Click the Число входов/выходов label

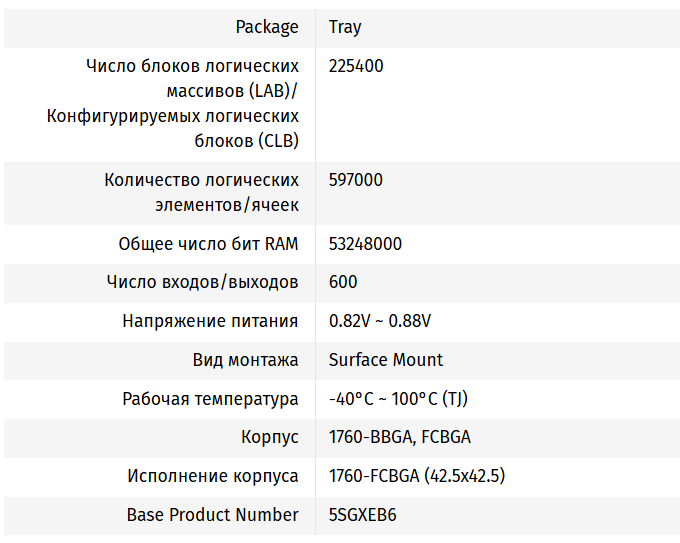(x=202, y=282)
